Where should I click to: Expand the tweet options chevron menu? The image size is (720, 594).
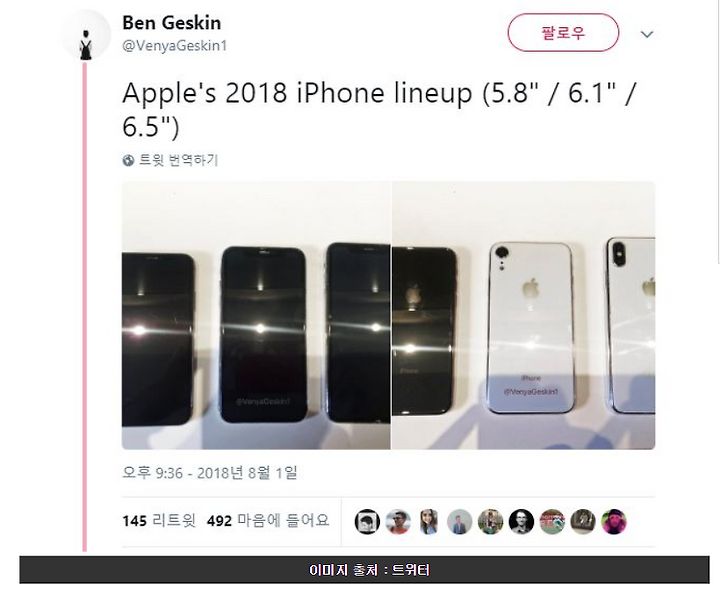coord(647,34)
